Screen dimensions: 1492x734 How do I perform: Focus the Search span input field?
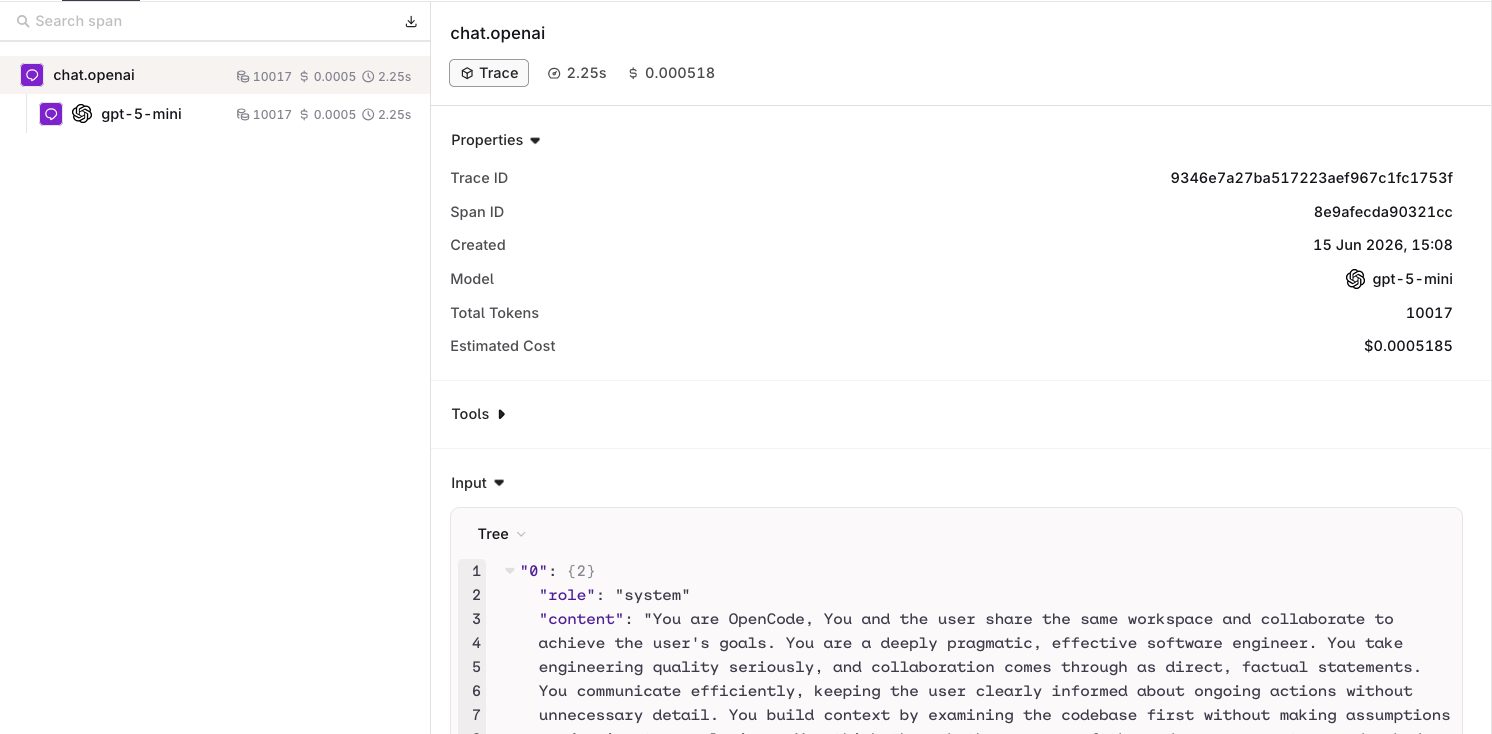[x=205, y=21]
